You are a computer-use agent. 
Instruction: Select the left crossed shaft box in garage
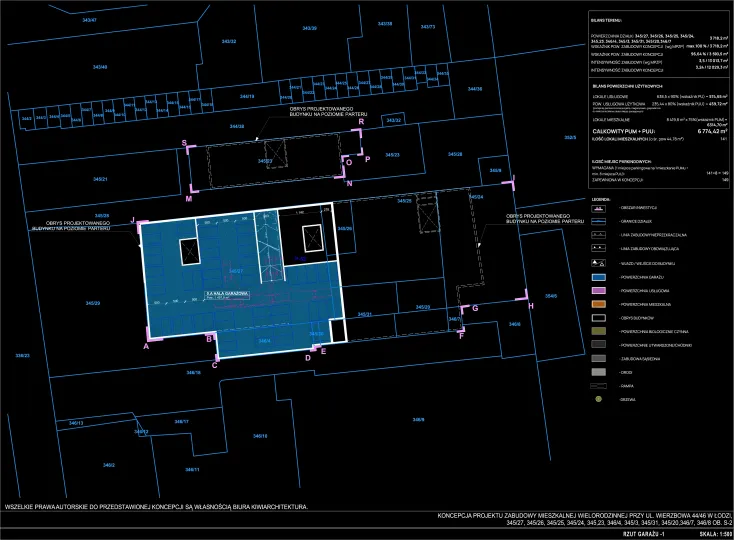pos(188,254)
